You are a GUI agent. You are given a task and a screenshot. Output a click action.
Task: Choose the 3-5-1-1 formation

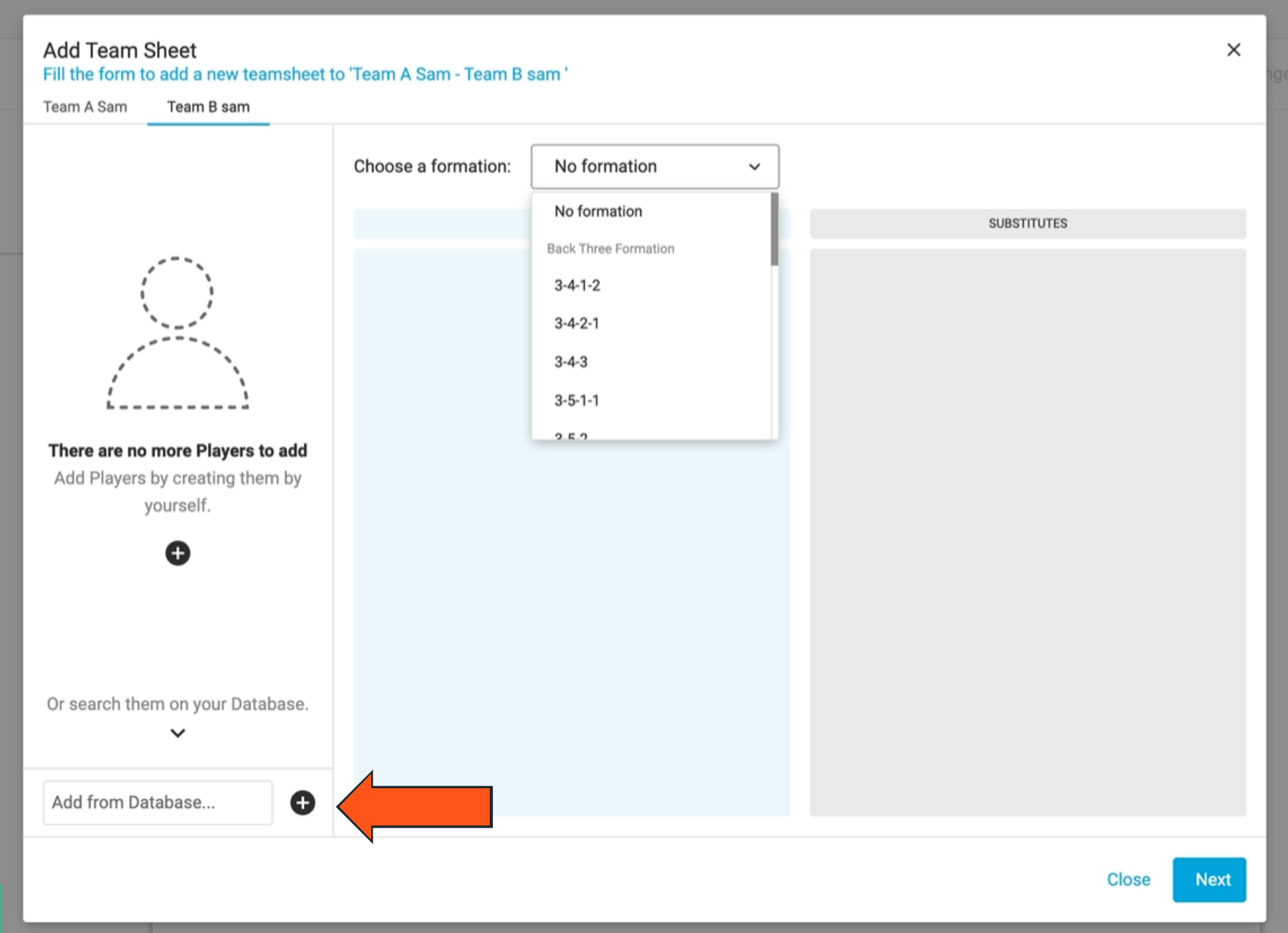651,400
